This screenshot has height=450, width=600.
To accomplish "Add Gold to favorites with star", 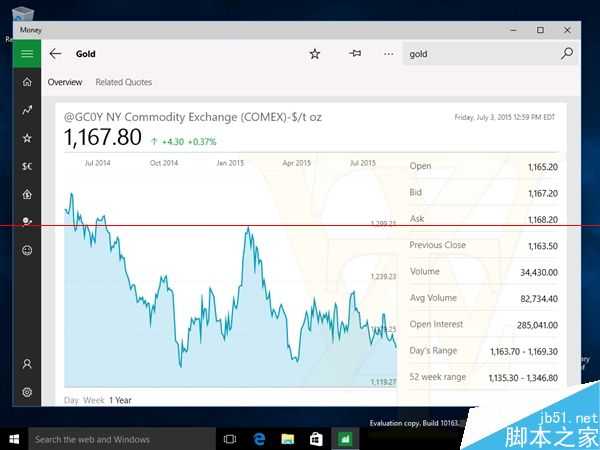I will 315,54.
